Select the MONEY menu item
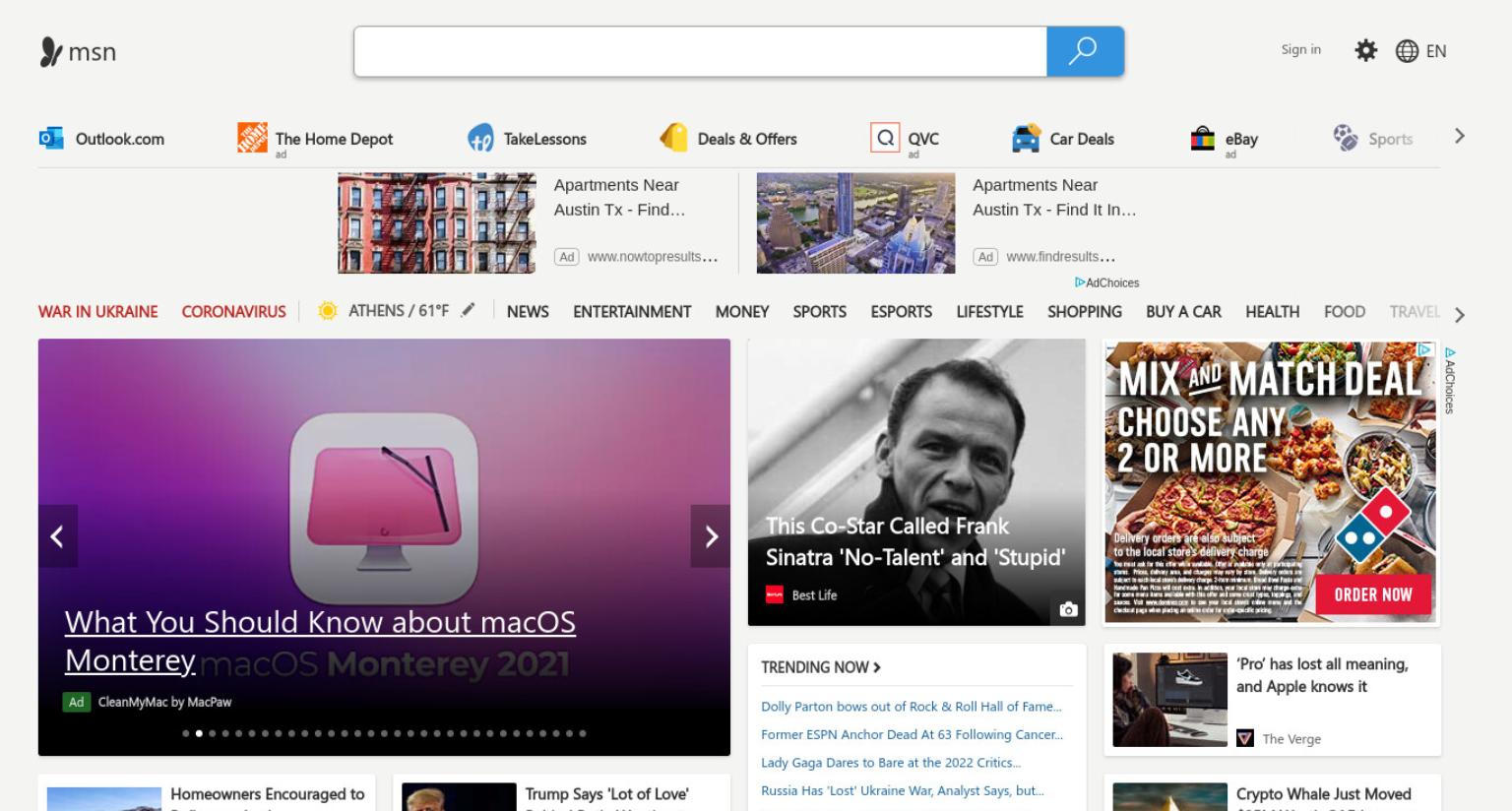 (741, 312)
